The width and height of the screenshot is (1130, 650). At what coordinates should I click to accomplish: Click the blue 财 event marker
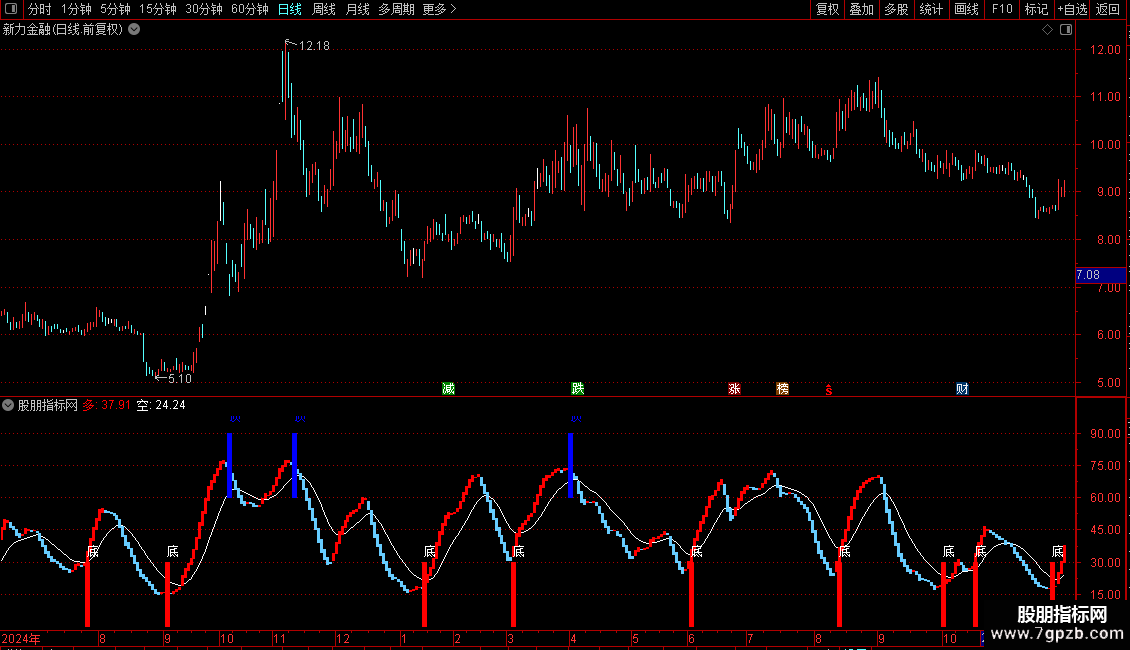962,389
